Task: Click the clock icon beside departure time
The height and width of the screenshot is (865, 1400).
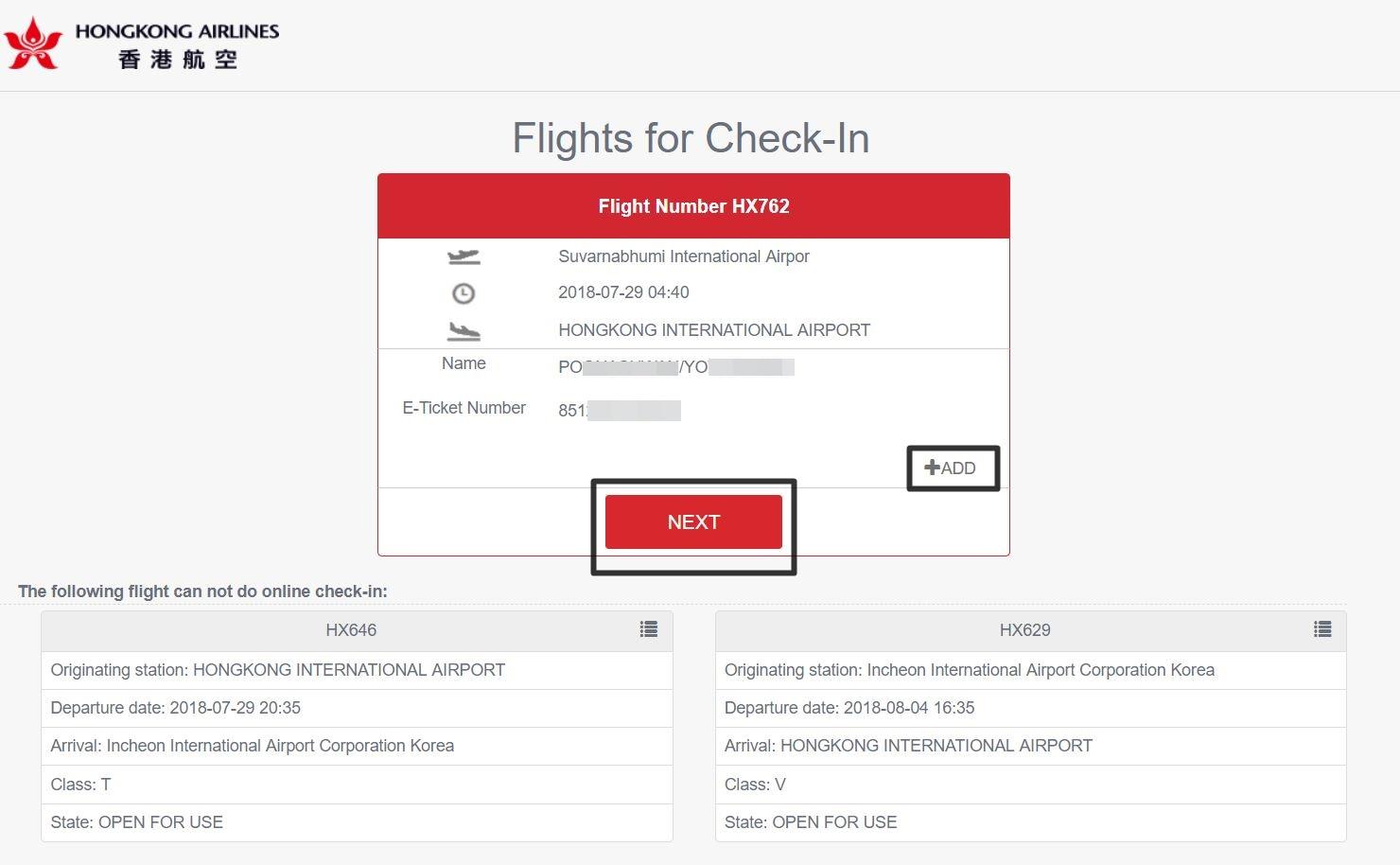Action: [462, 292]
